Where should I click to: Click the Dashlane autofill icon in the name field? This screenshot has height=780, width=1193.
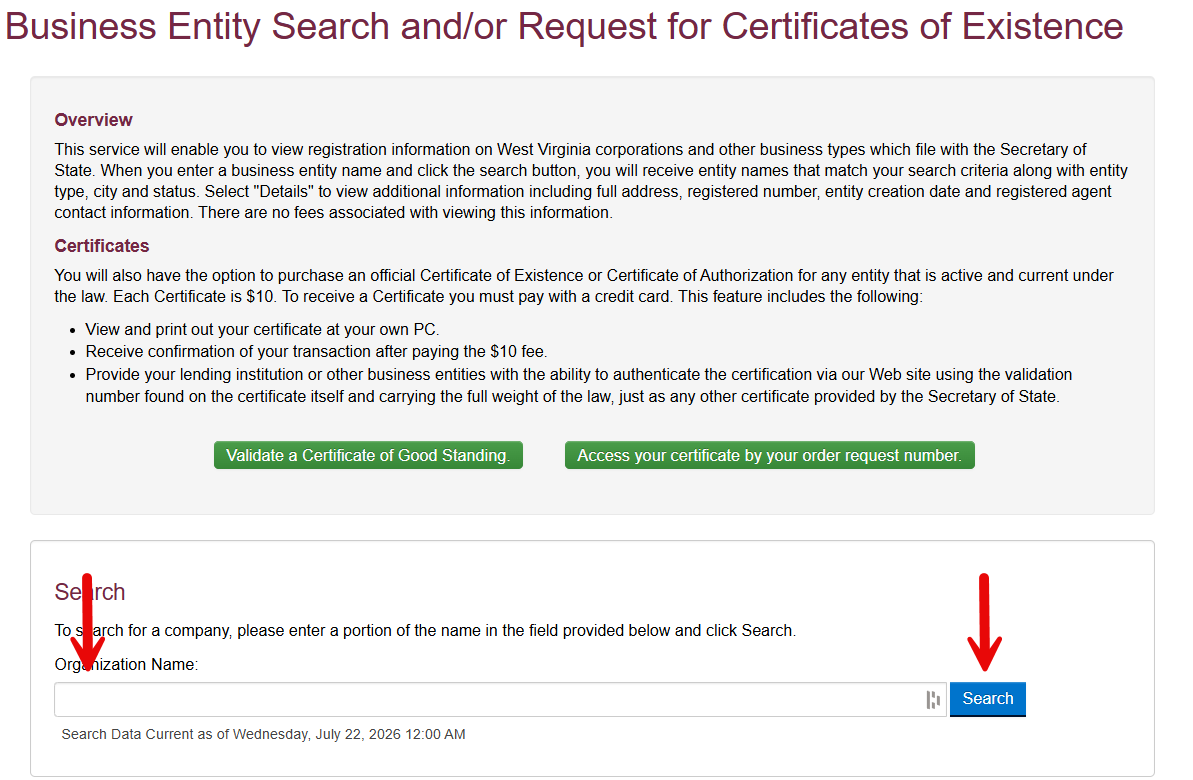point(933,699)
